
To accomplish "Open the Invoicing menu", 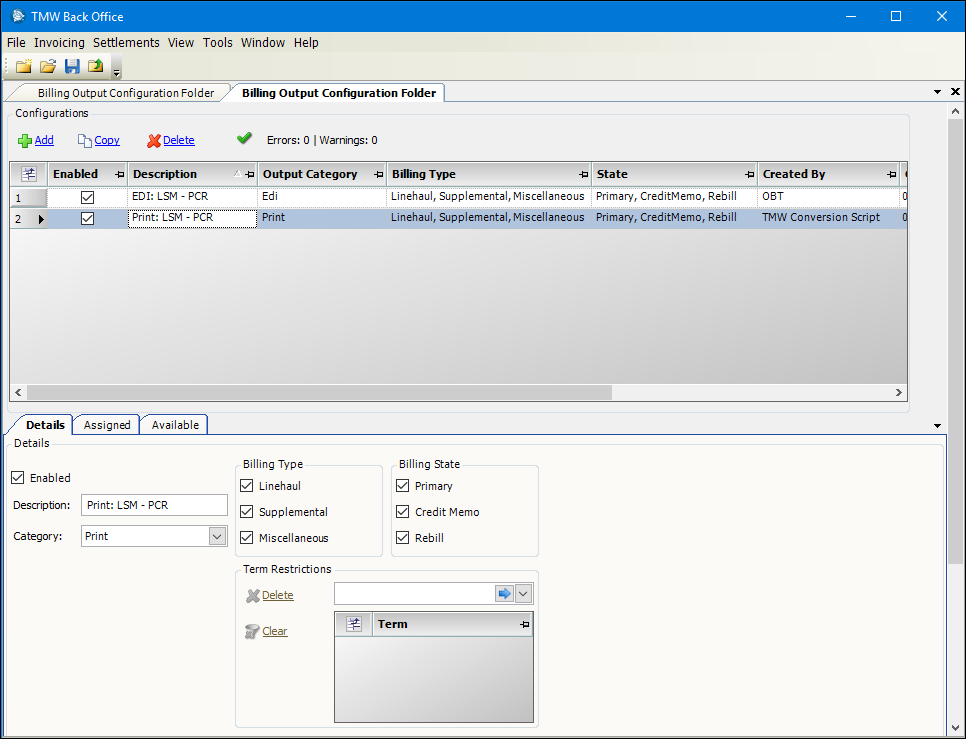I will pyautogui.click(x=59, y=43).
